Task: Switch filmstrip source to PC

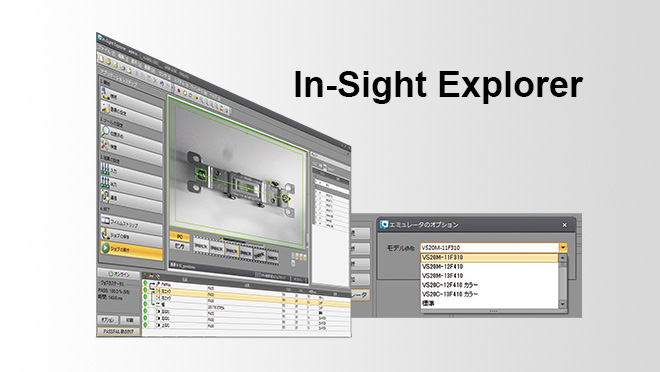Action: (180, 236)
